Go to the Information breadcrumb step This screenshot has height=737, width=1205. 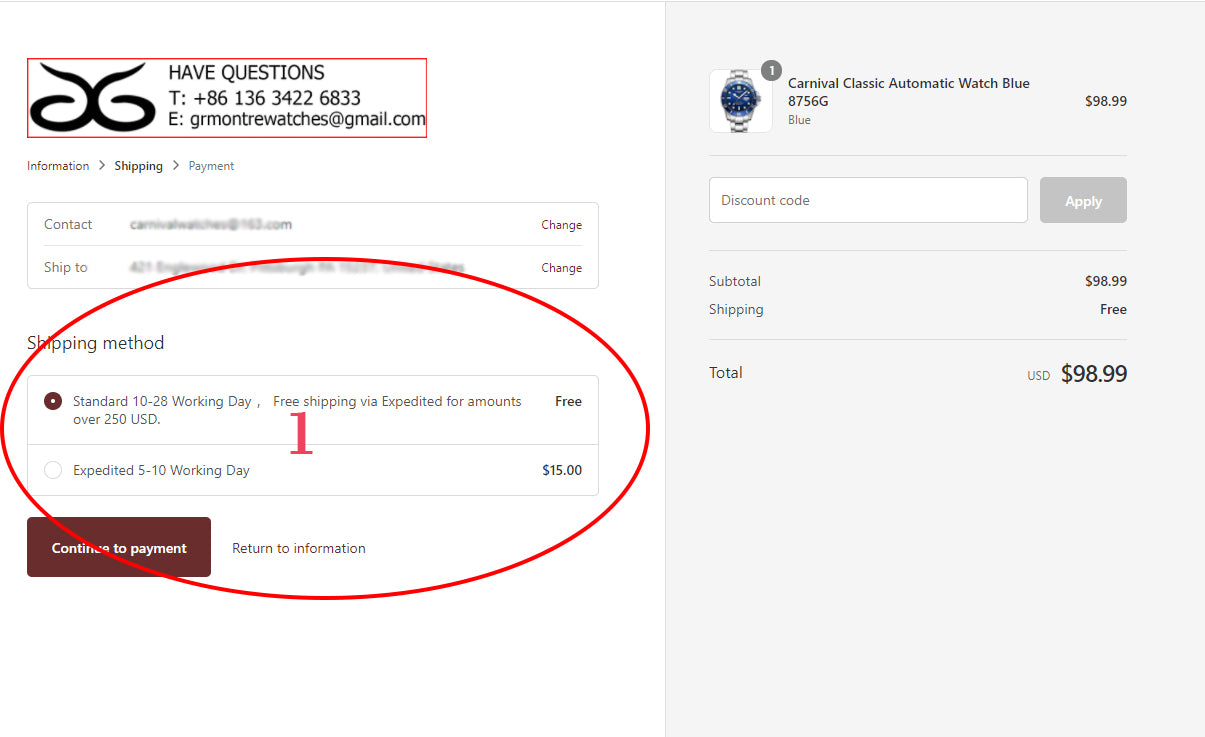click(58, 166)
